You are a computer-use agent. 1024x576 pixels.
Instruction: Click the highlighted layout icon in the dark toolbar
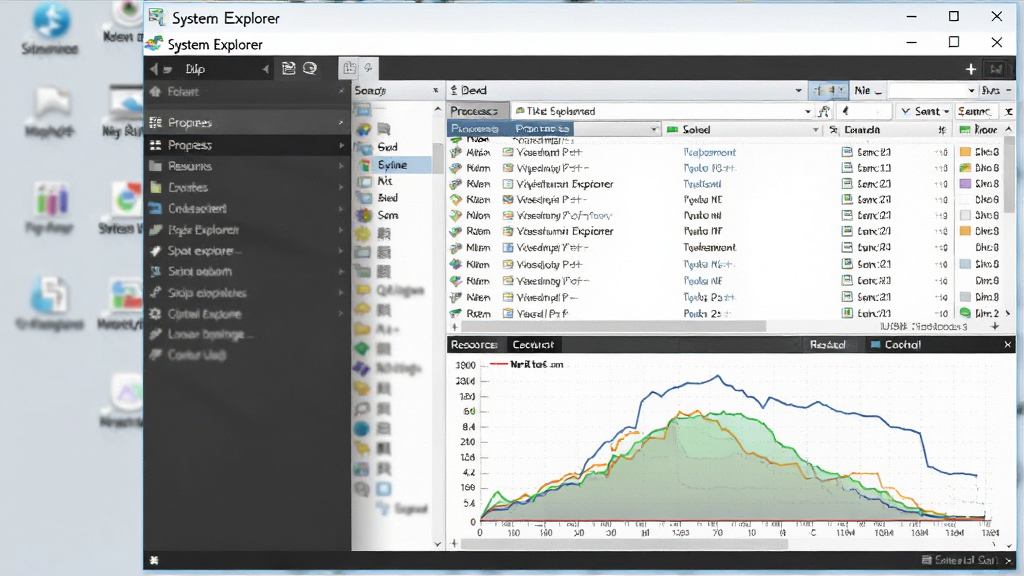[349, 68]
